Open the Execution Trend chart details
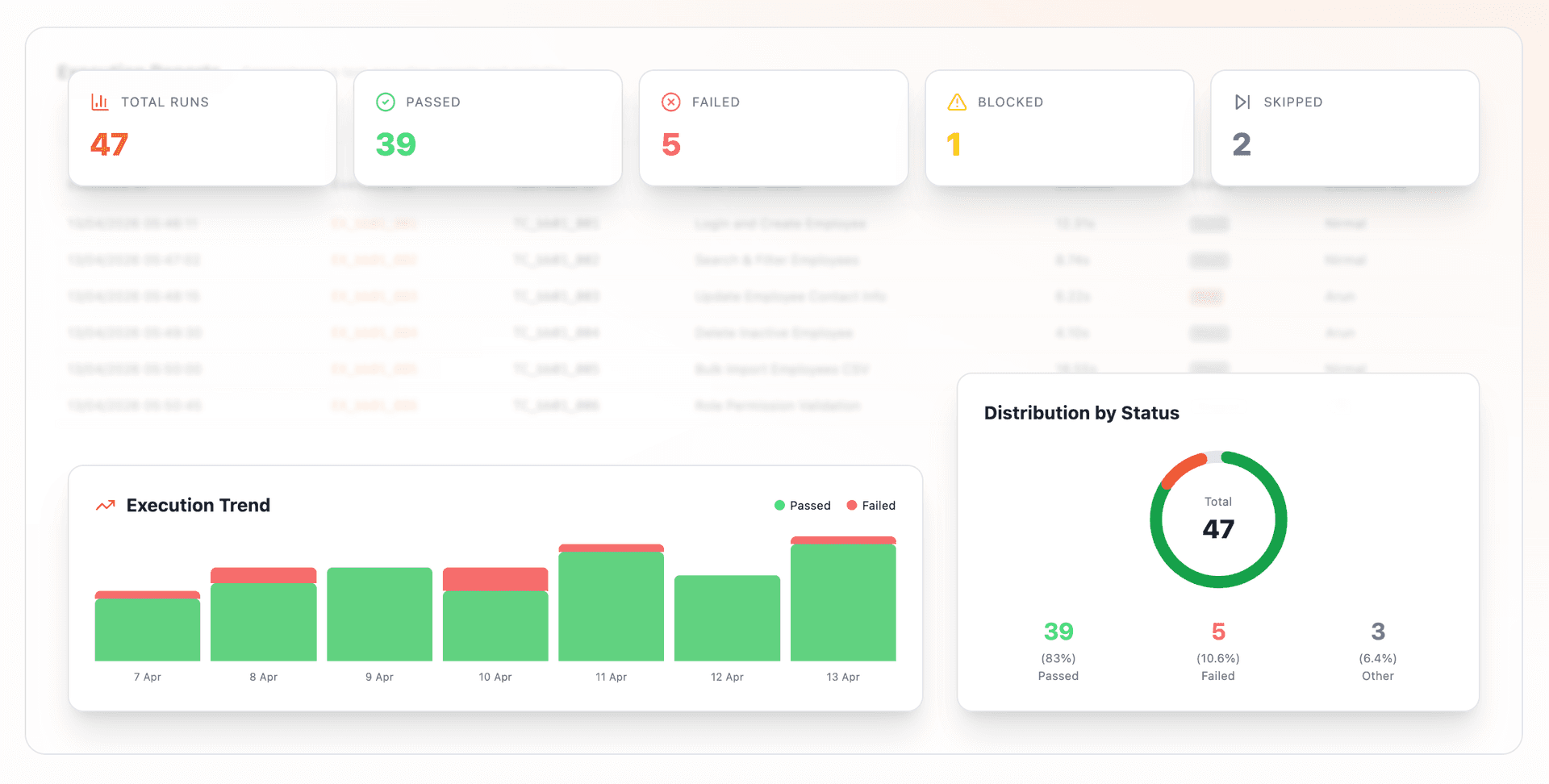The height and width of the screenshot is (784, 1549). coord(198,505)
